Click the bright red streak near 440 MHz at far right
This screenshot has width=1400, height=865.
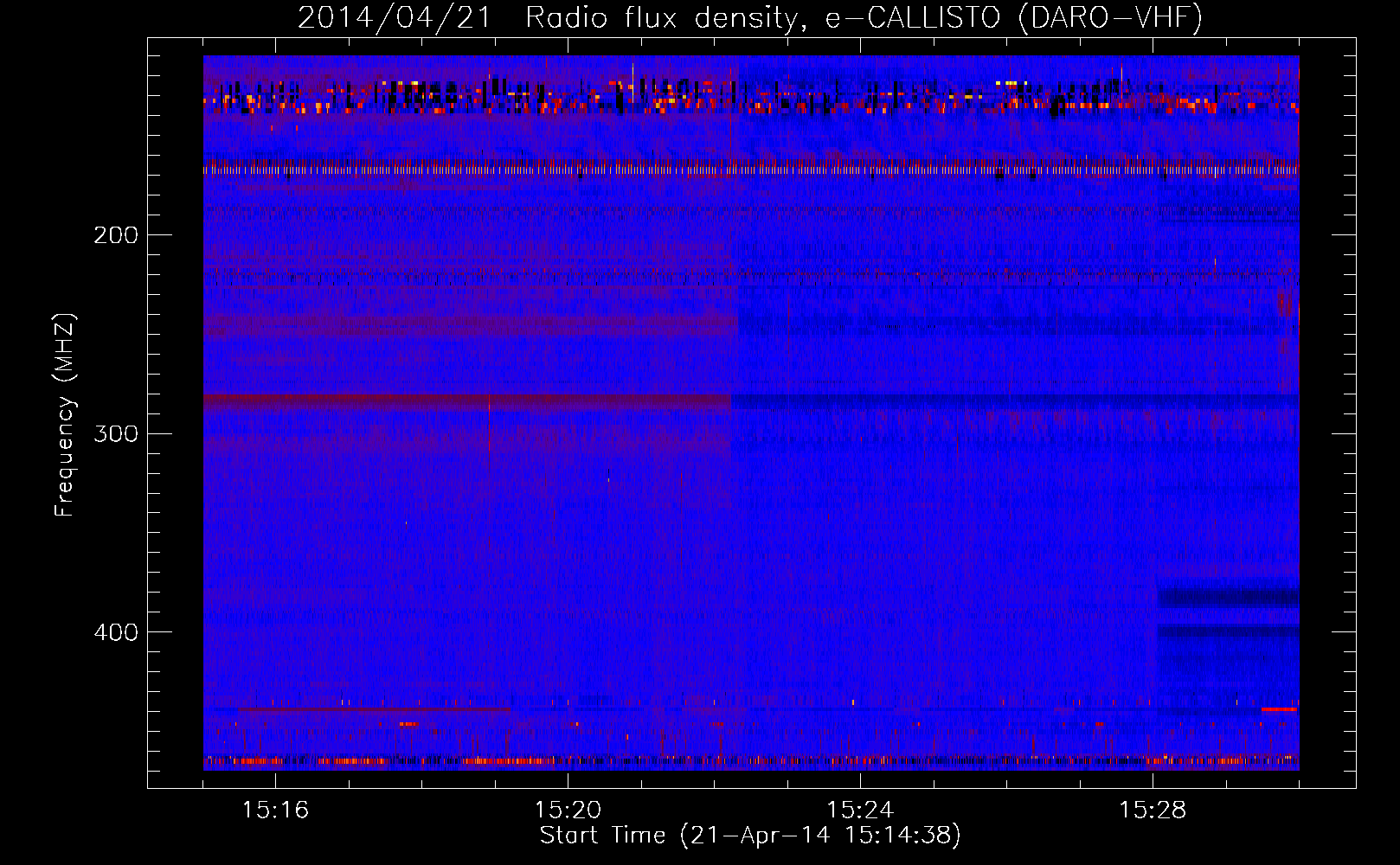(x=1279, y=709)
